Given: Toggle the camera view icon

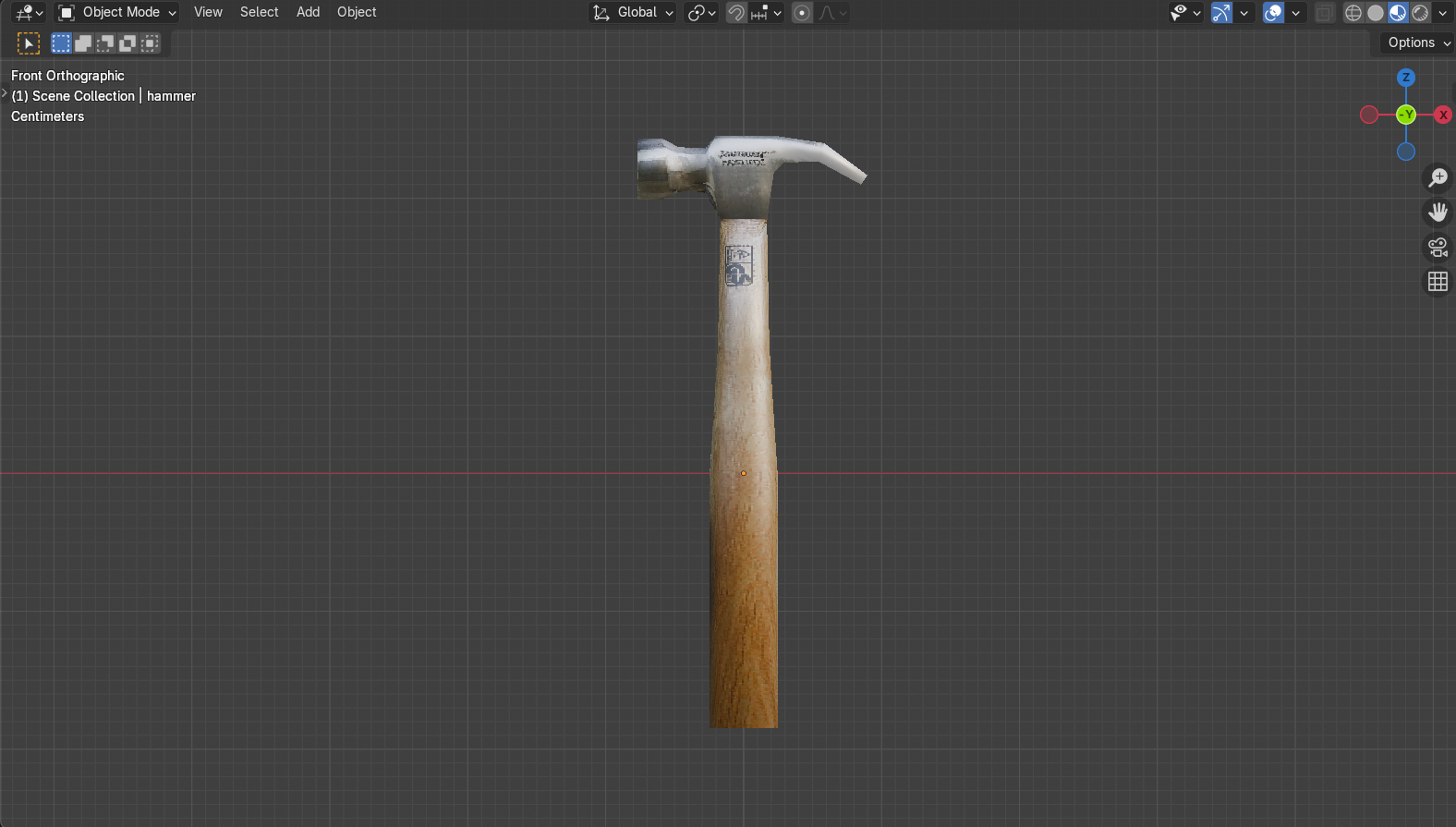Looking at the screenshot, I should (x=1438, y=247).
